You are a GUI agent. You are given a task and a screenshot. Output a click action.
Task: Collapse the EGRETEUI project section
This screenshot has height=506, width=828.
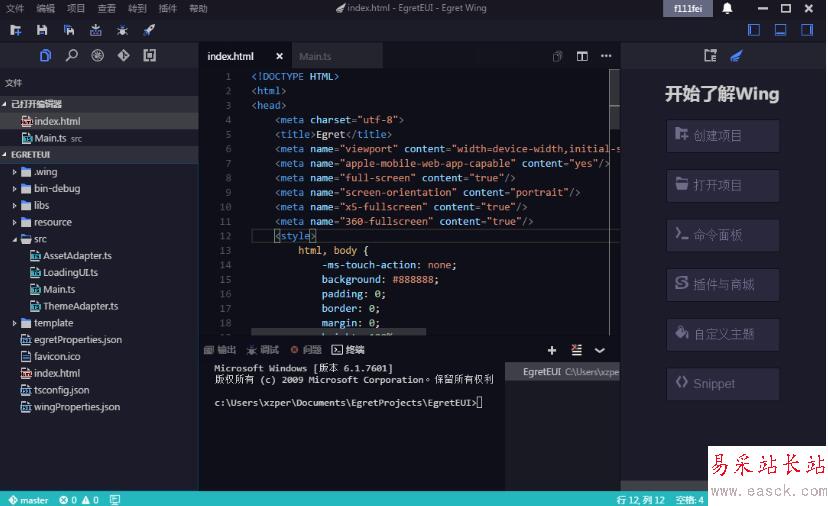[99, 155]
